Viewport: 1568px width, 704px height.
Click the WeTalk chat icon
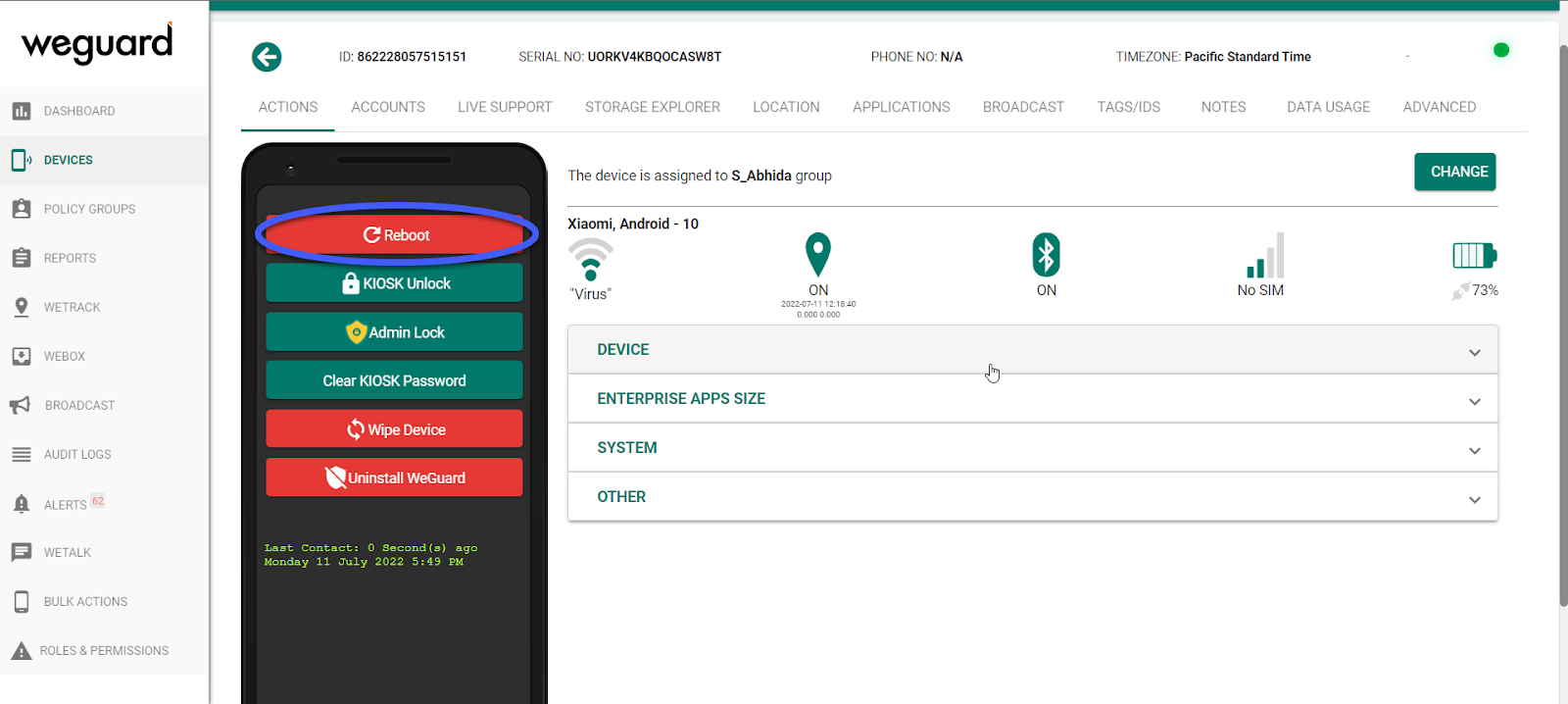pyautogui.click(x=21, y=552)
